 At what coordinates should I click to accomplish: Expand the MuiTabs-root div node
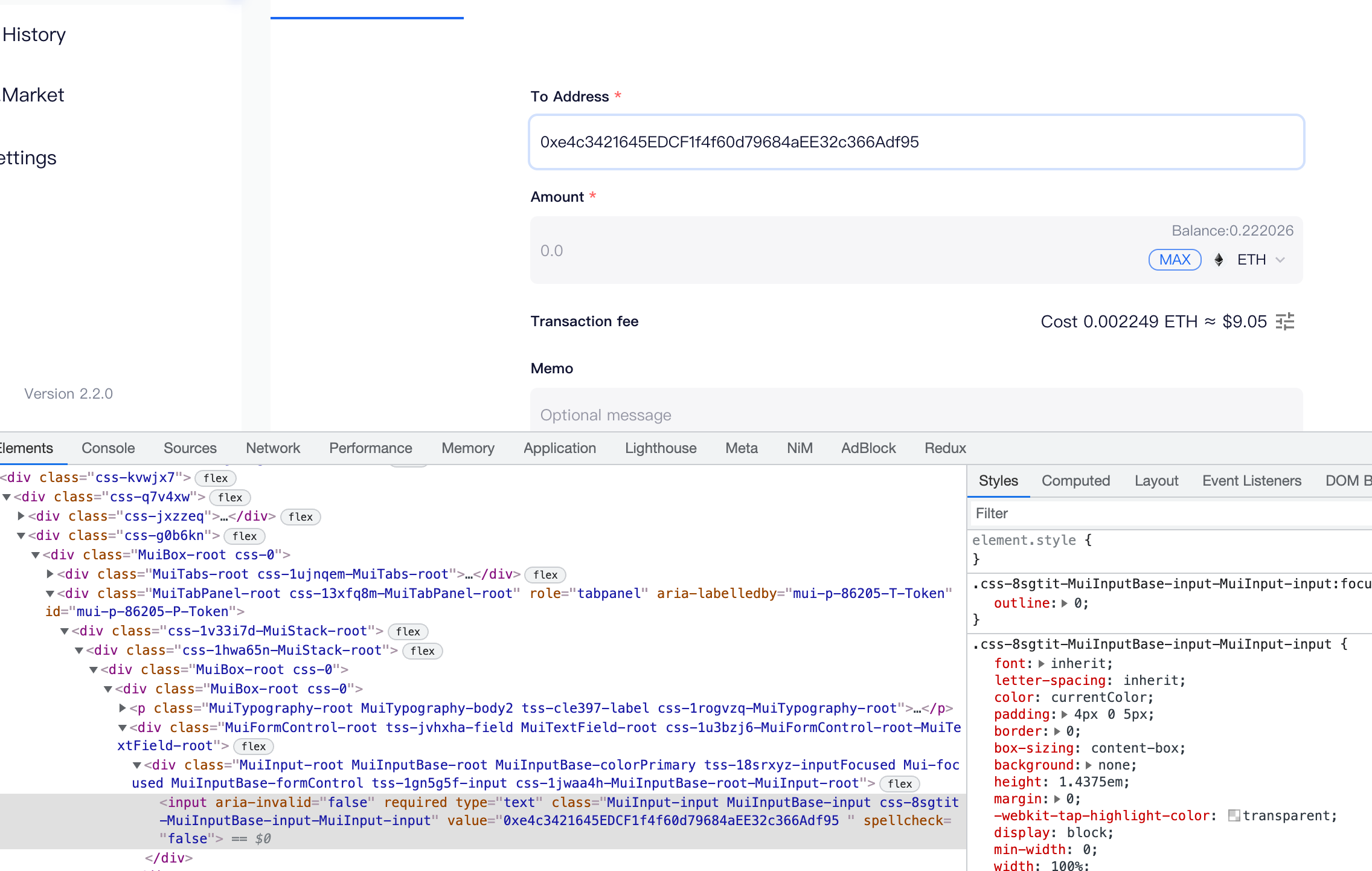pyautogui.click(x=50, y=574)
